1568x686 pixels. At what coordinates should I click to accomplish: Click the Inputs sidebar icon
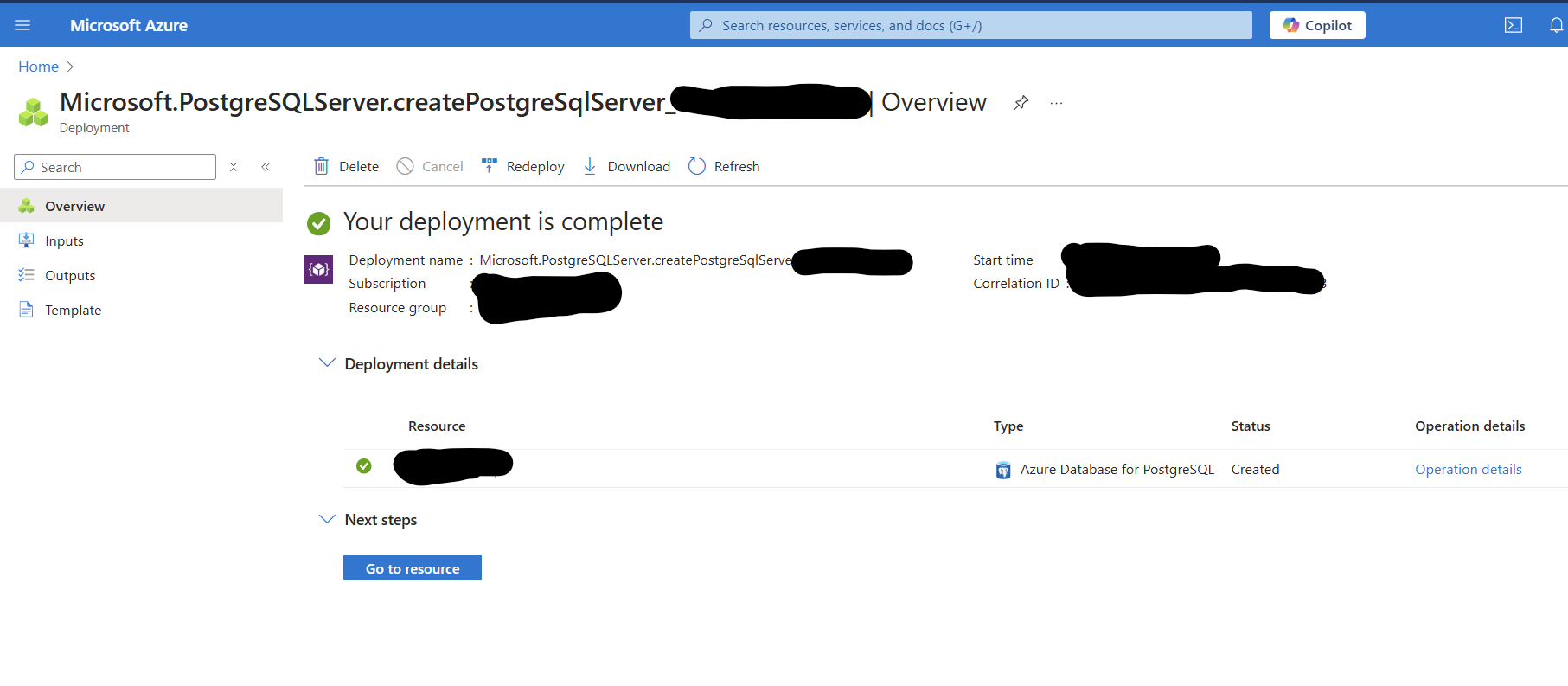[27, 240]
